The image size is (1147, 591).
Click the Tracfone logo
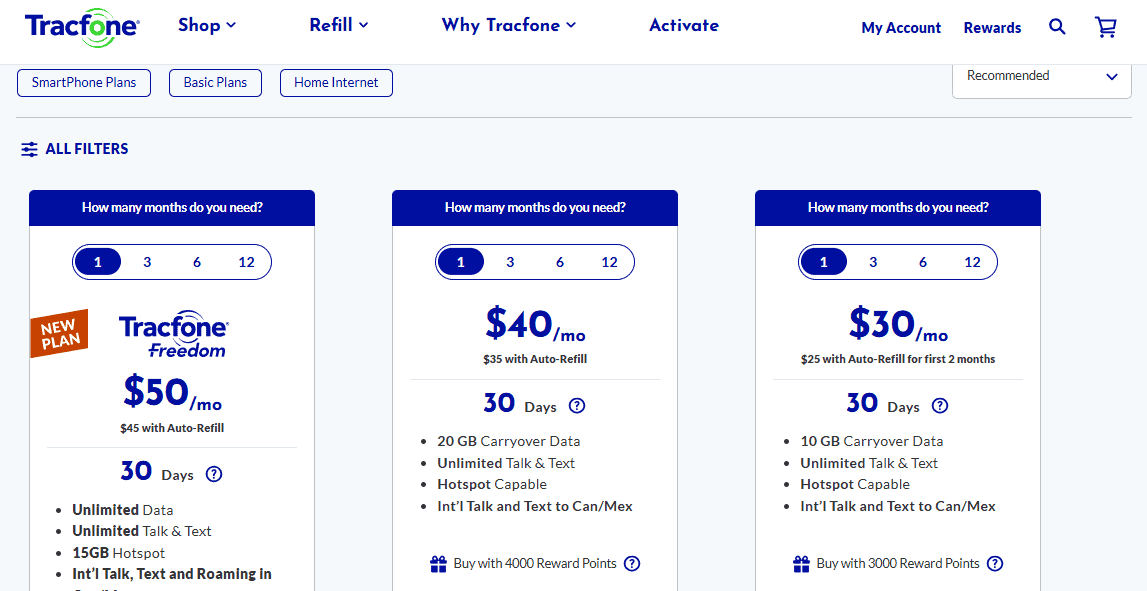(80, 27)
